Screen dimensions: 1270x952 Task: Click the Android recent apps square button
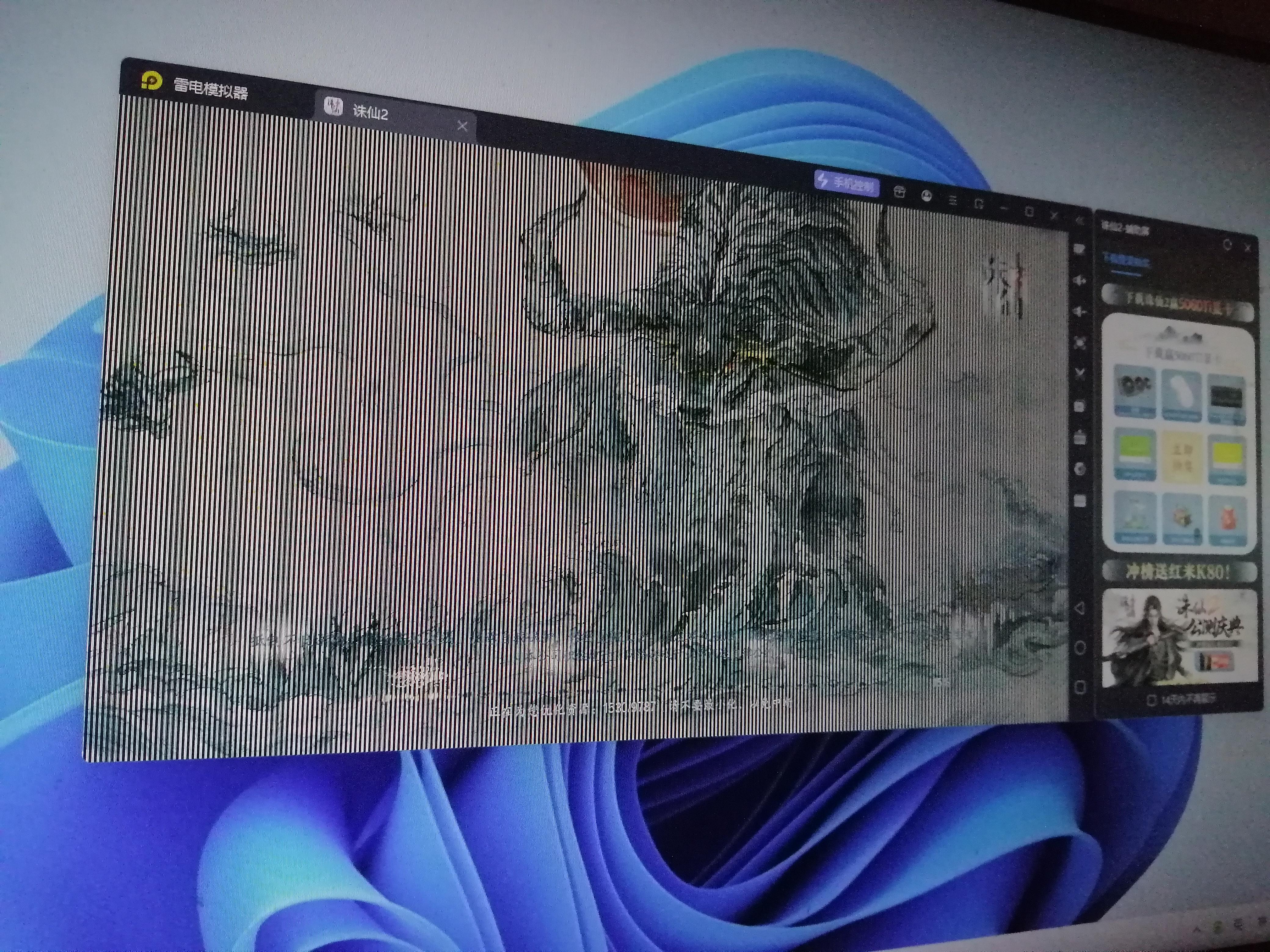1080,687
